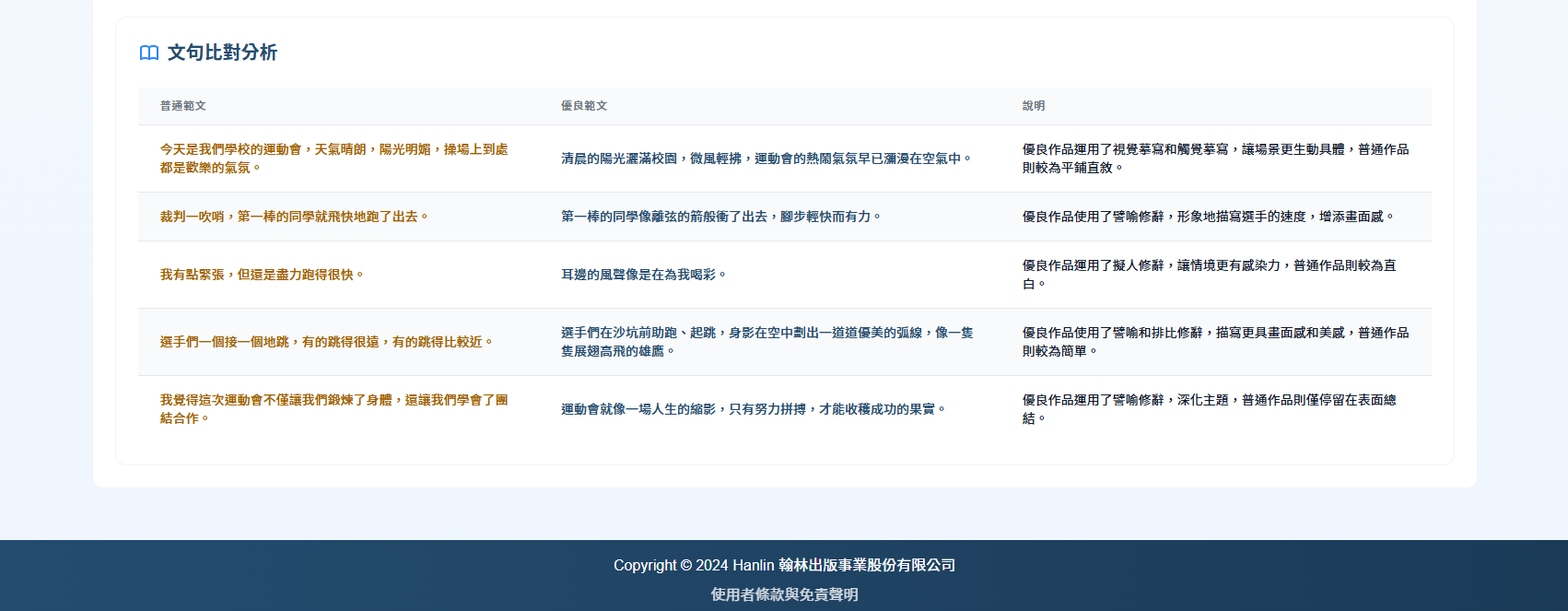Click the sentence starting with 清晨的陽光灑滿校園

(766, 159)
